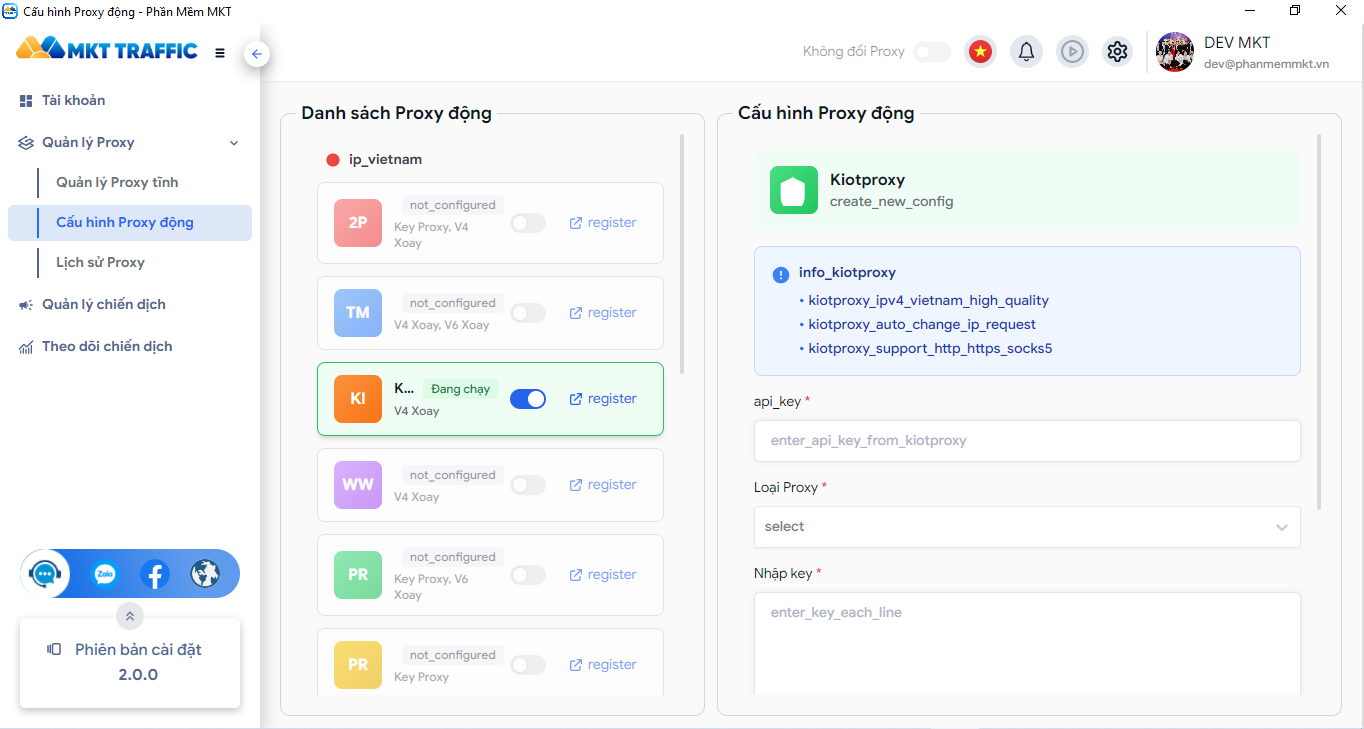
Task: Click register link for TM proxy
Action: click(603, 313)
